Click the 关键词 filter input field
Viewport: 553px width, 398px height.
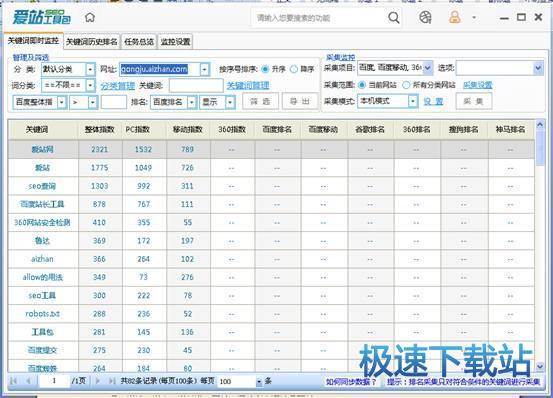click(196, 85)
